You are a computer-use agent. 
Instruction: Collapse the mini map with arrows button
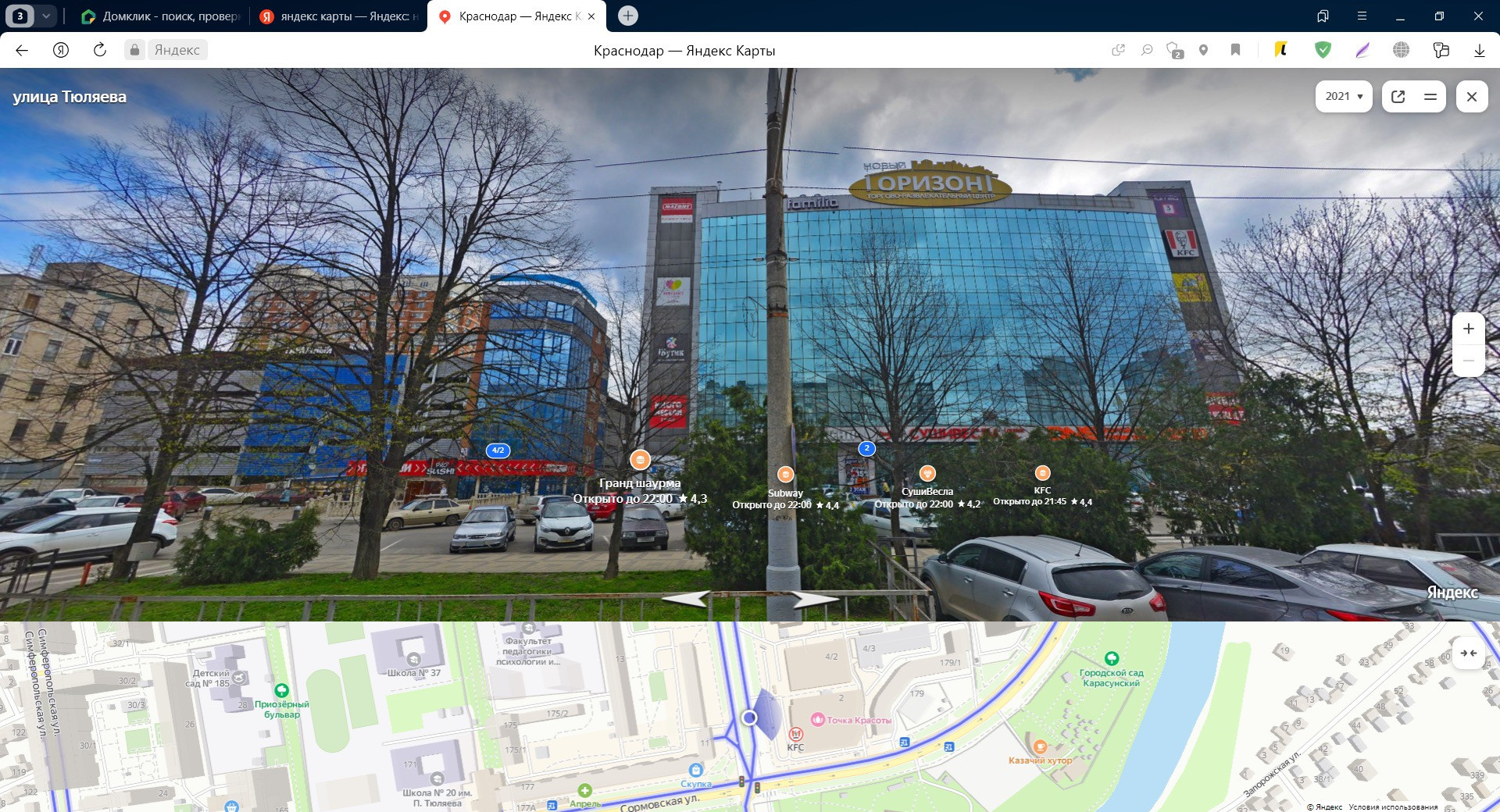[1469, 654]
